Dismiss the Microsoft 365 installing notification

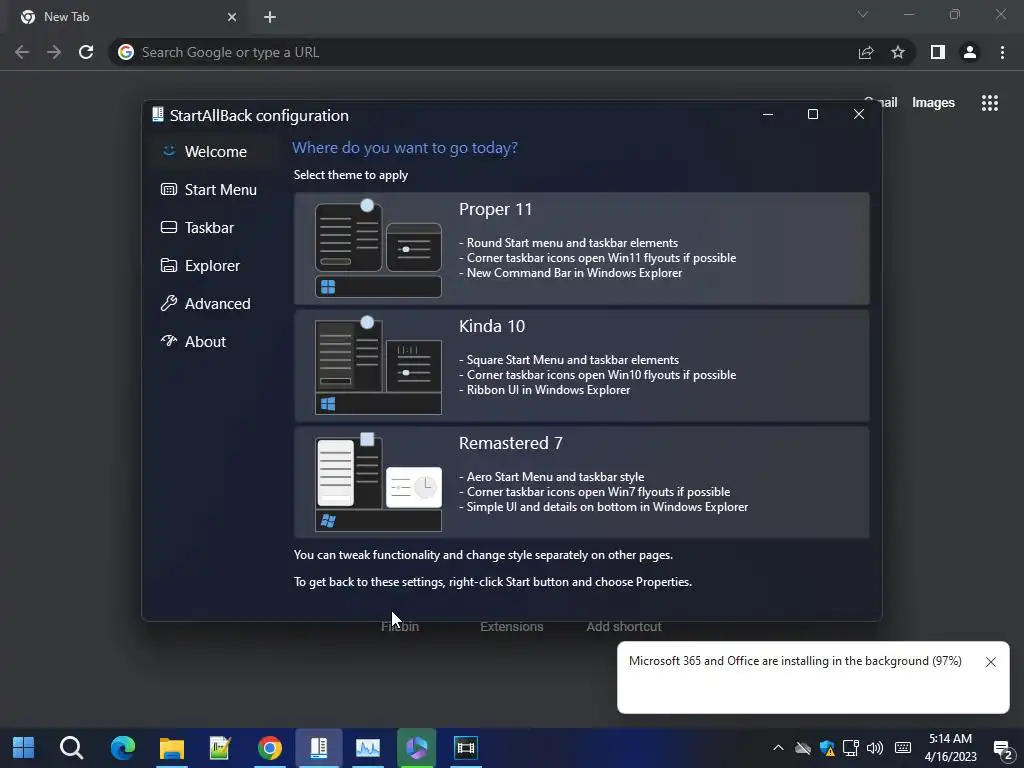pos(991,662)
